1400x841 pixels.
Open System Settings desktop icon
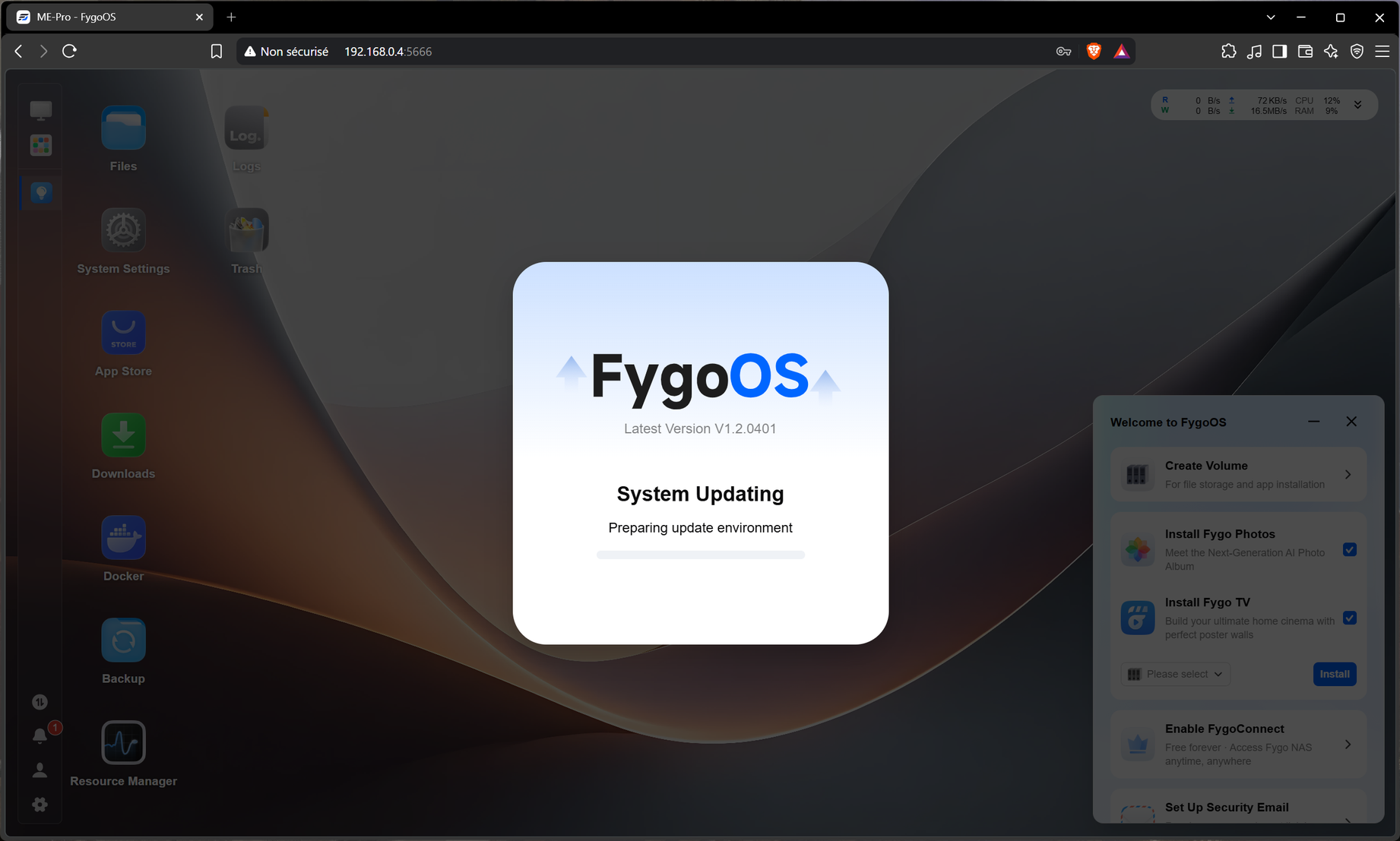[123, 230]
